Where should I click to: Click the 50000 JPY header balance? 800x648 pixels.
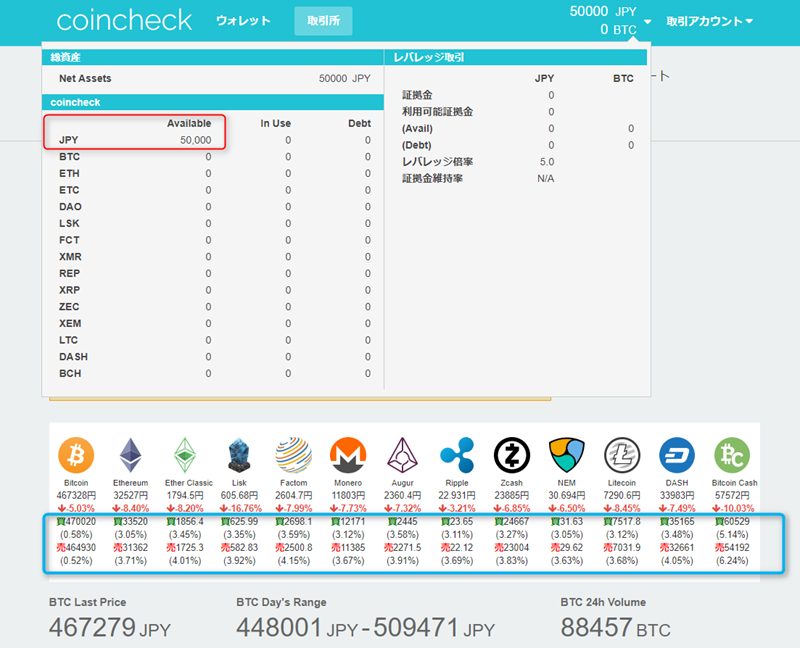click(x=603, y=11)
